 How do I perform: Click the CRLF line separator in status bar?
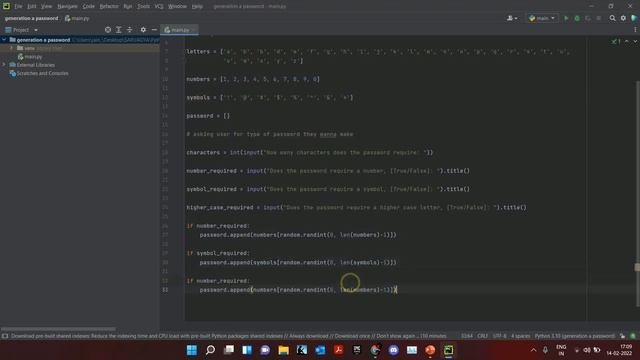482,336
